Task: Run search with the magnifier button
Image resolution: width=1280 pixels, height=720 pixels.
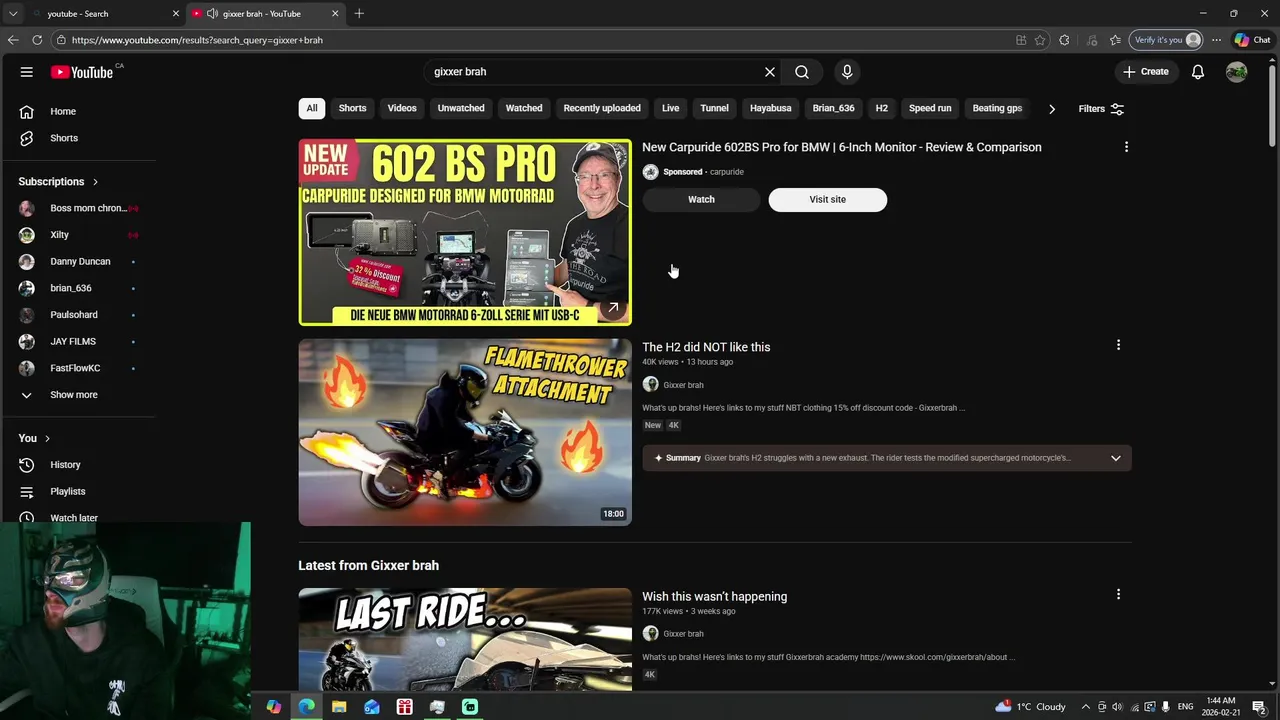Action: point(802,72)
